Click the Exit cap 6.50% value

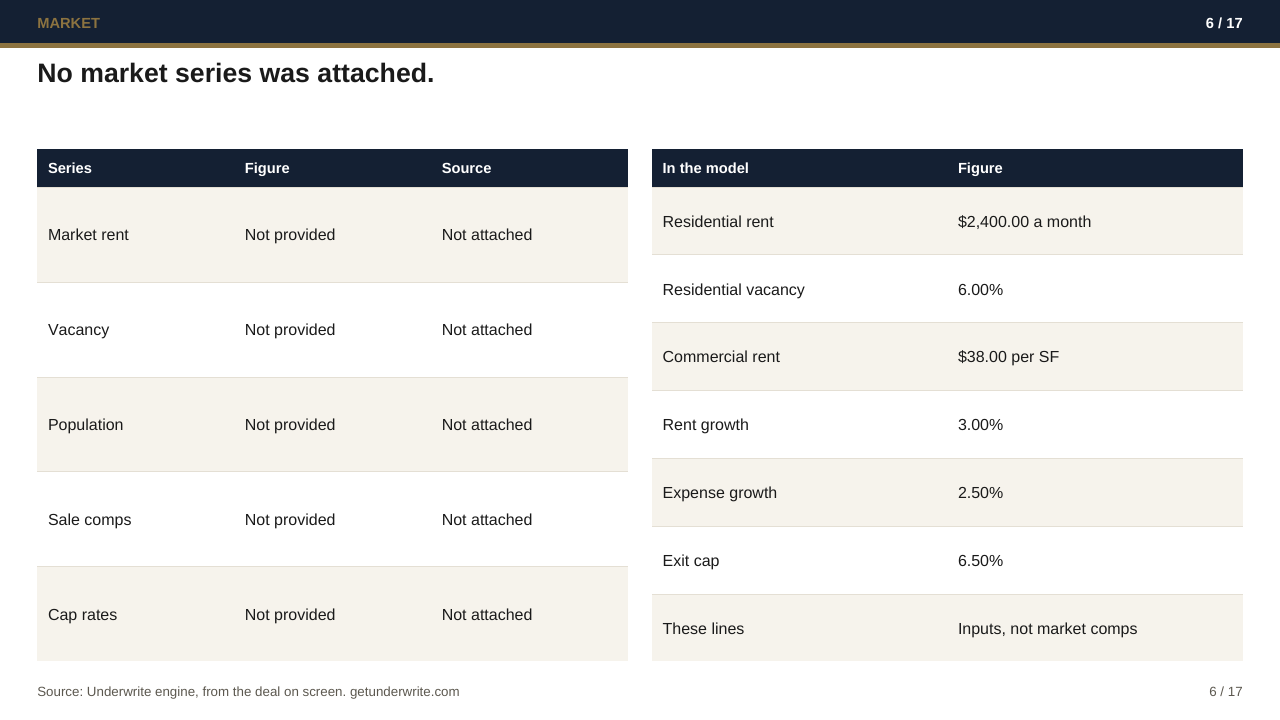[x=980, y=561]
